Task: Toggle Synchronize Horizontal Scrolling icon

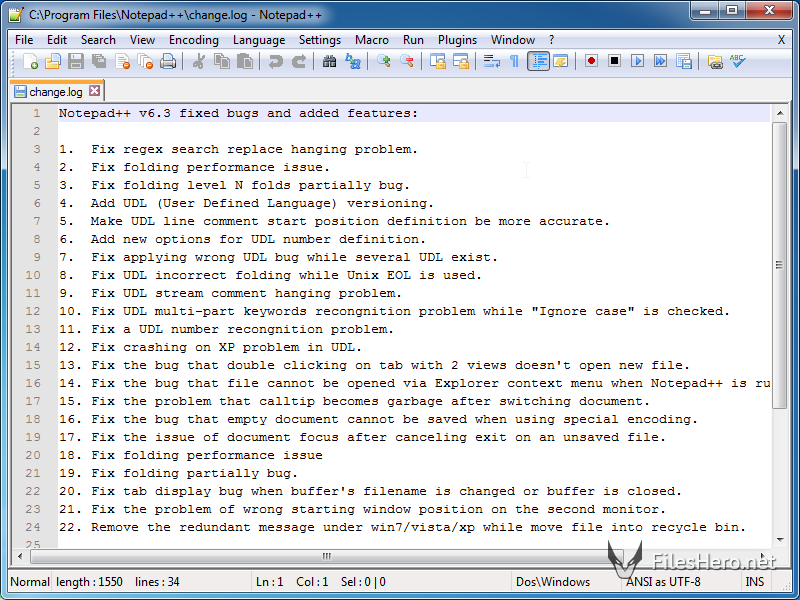Action: [461, 62]
